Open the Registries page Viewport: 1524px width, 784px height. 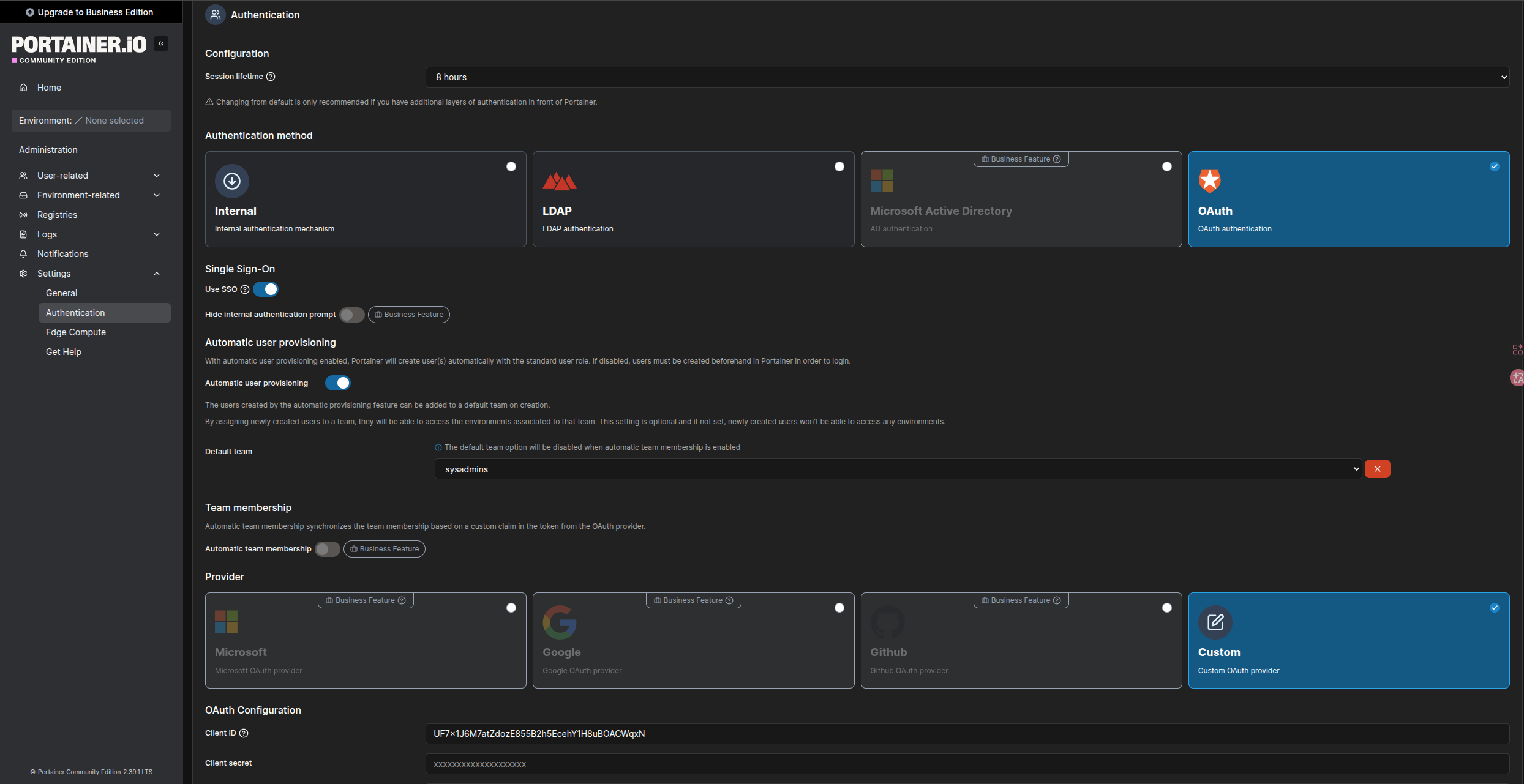tap(57, 215)
